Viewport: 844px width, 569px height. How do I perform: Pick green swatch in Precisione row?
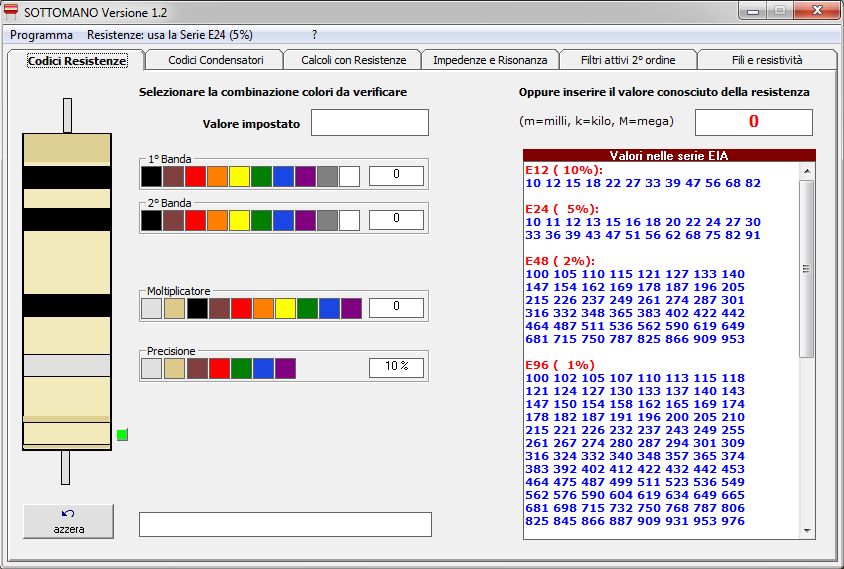[241, 368]
